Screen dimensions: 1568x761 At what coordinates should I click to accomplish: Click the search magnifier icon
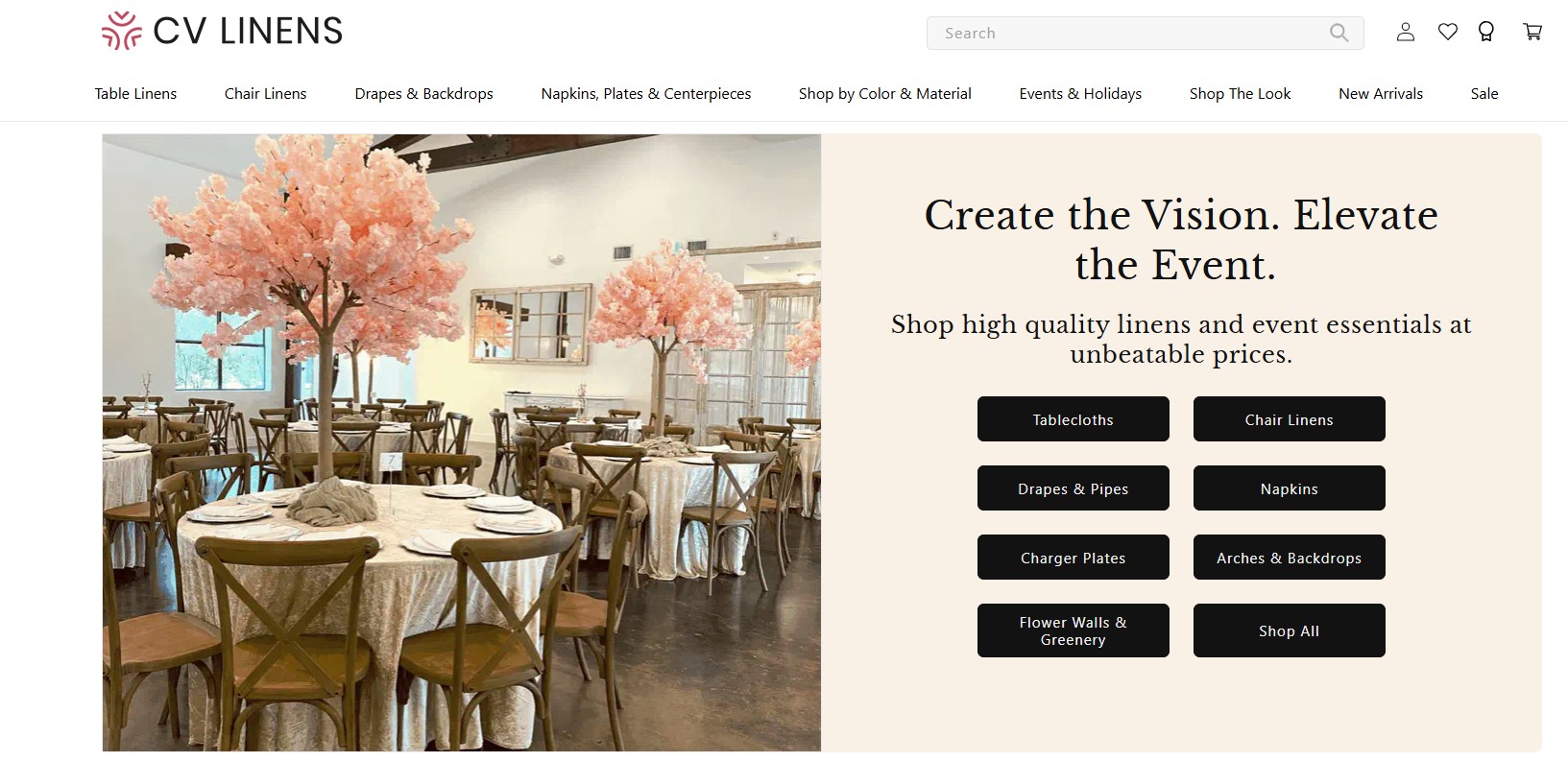coord(1339,33)
